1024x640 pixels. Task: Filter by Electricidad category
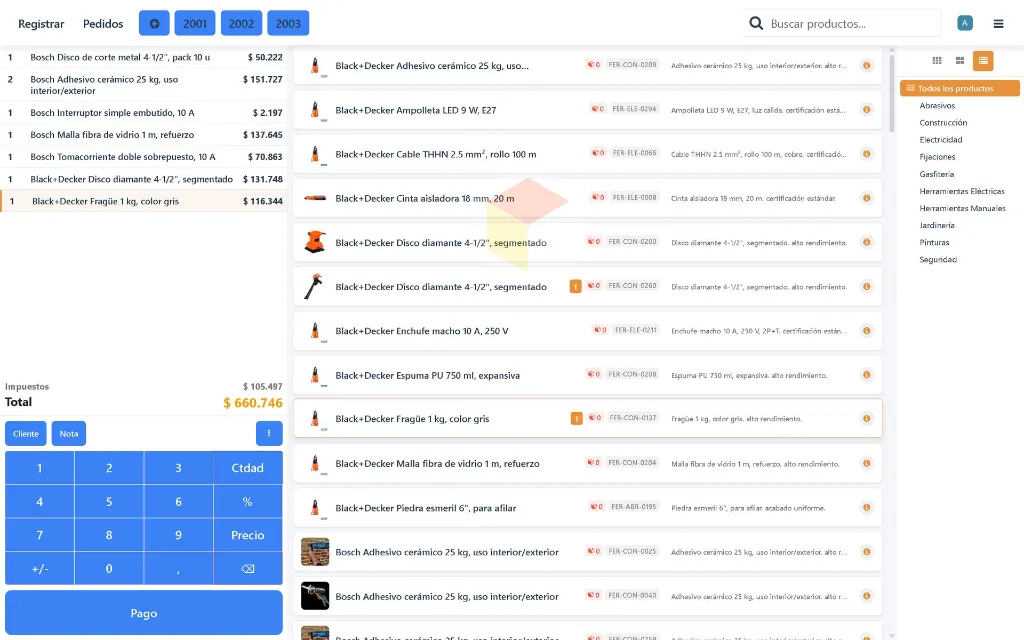pos(940,139)
